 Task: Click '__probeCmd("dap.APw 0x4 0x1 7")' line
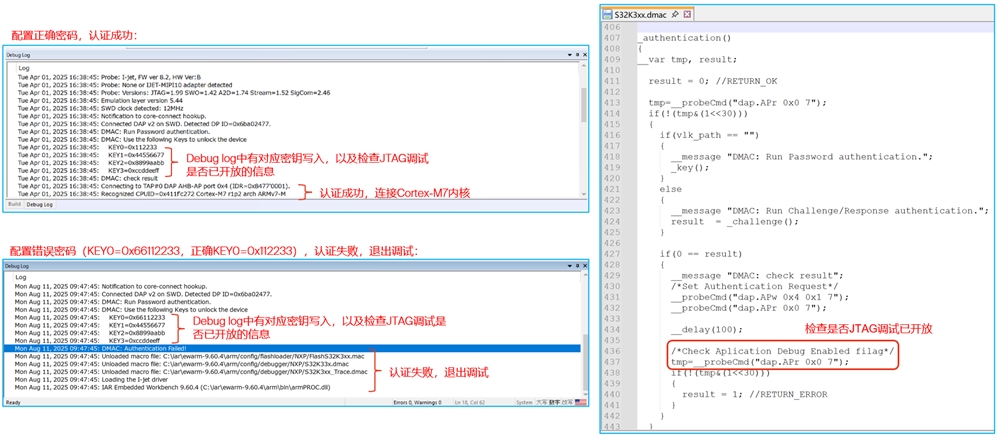[x=759, y=297]
